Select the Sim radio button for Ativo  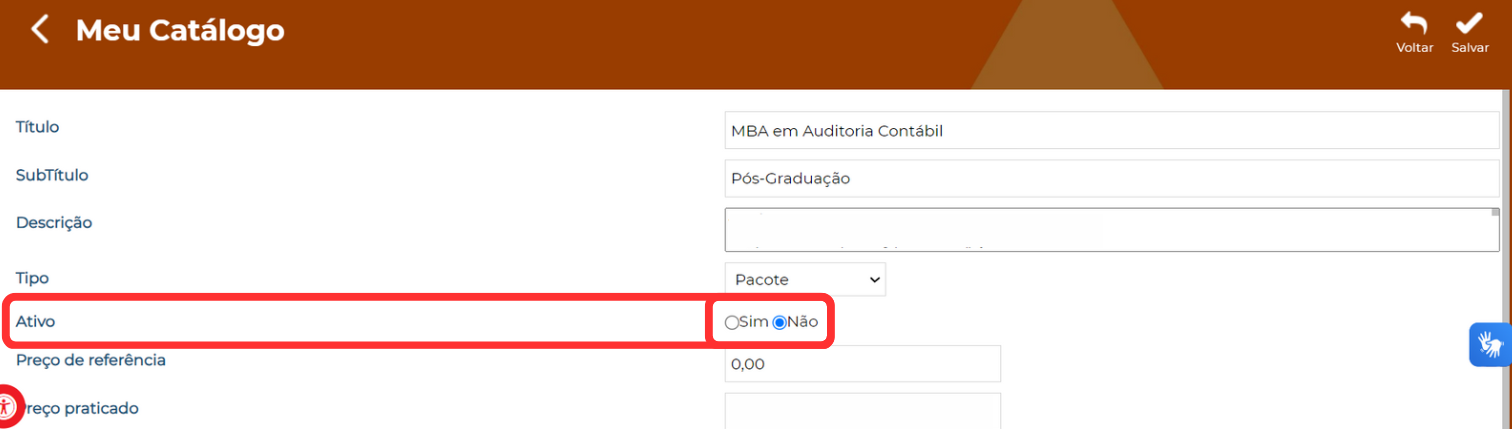[x=731, y=322]
